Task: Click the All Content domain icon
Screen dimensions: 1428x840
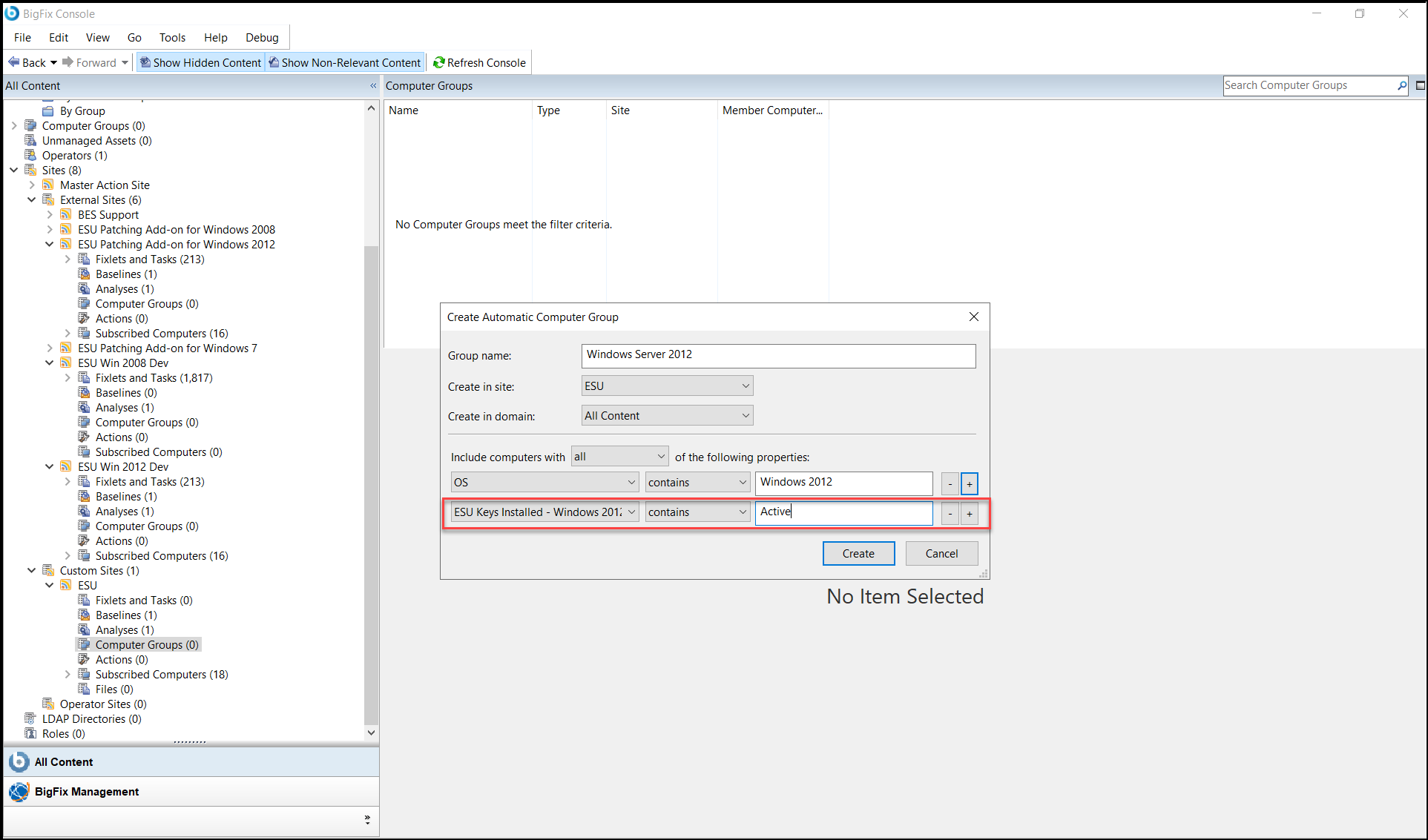Action: coord(19,762)
